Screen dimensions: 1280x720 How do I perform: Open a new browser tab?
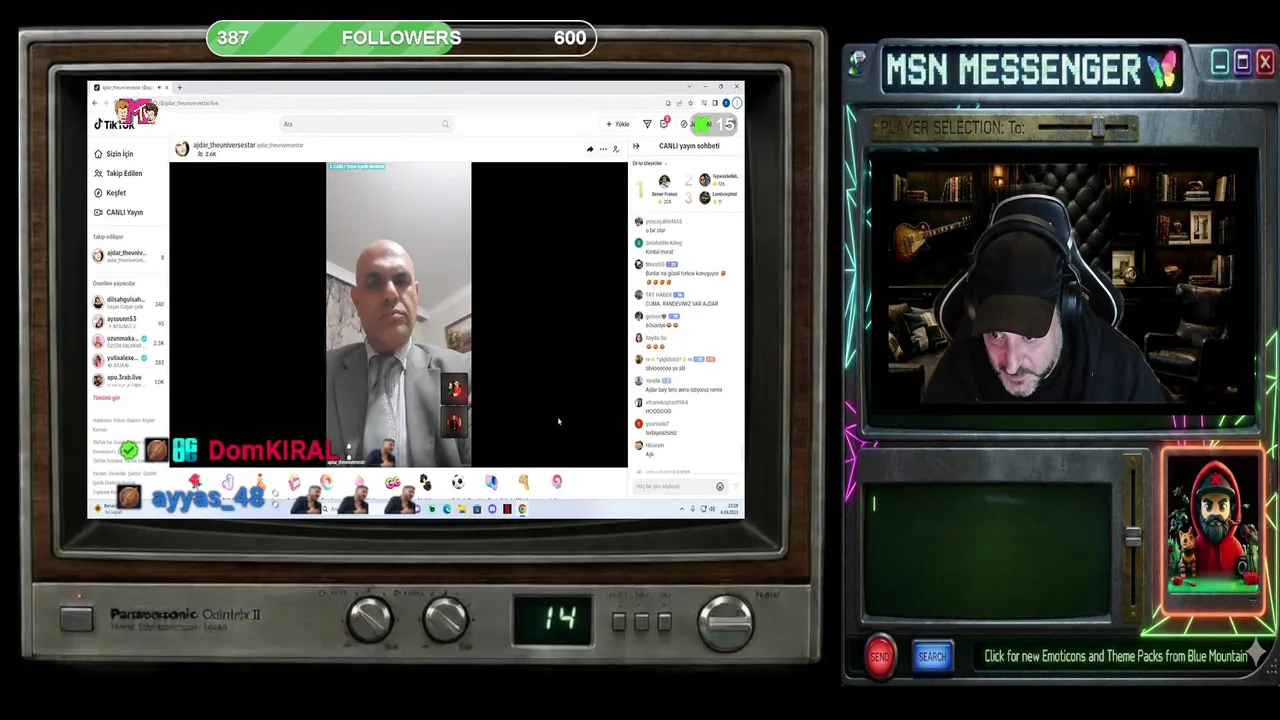tap(179, 87)
